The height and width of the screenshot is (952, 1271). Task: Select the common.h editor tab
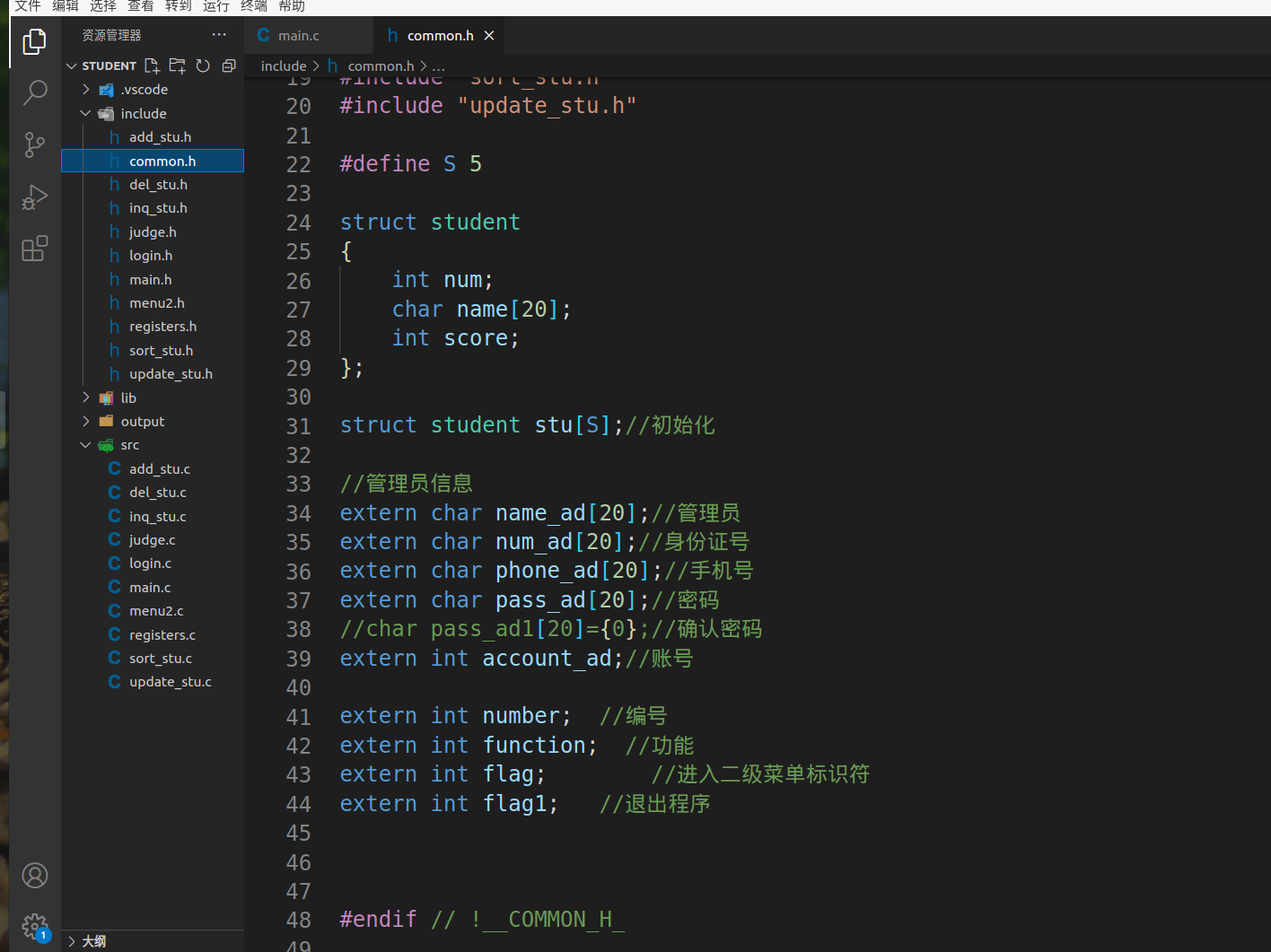(439, 35)
